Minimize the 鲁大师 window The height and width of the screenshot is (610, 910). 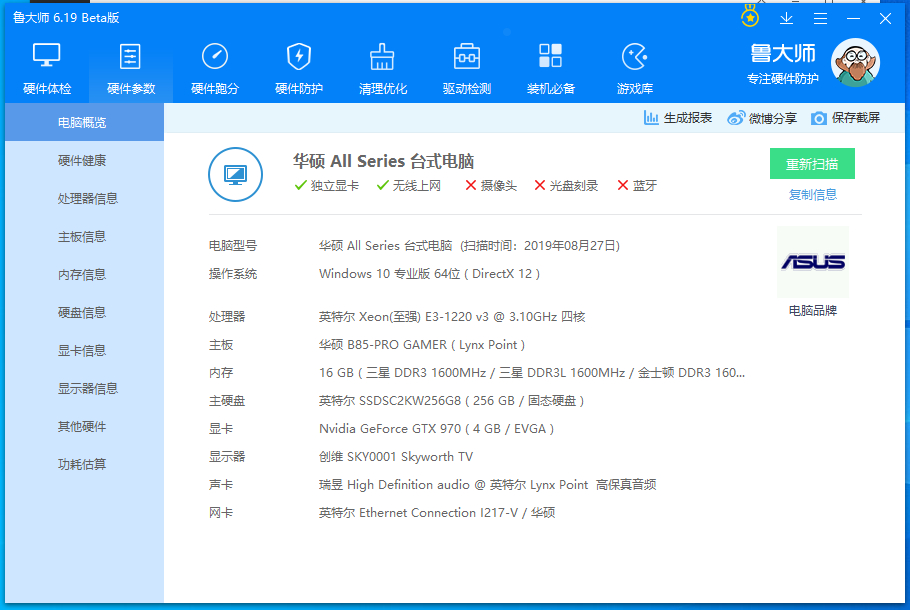[x=853, y=19]
